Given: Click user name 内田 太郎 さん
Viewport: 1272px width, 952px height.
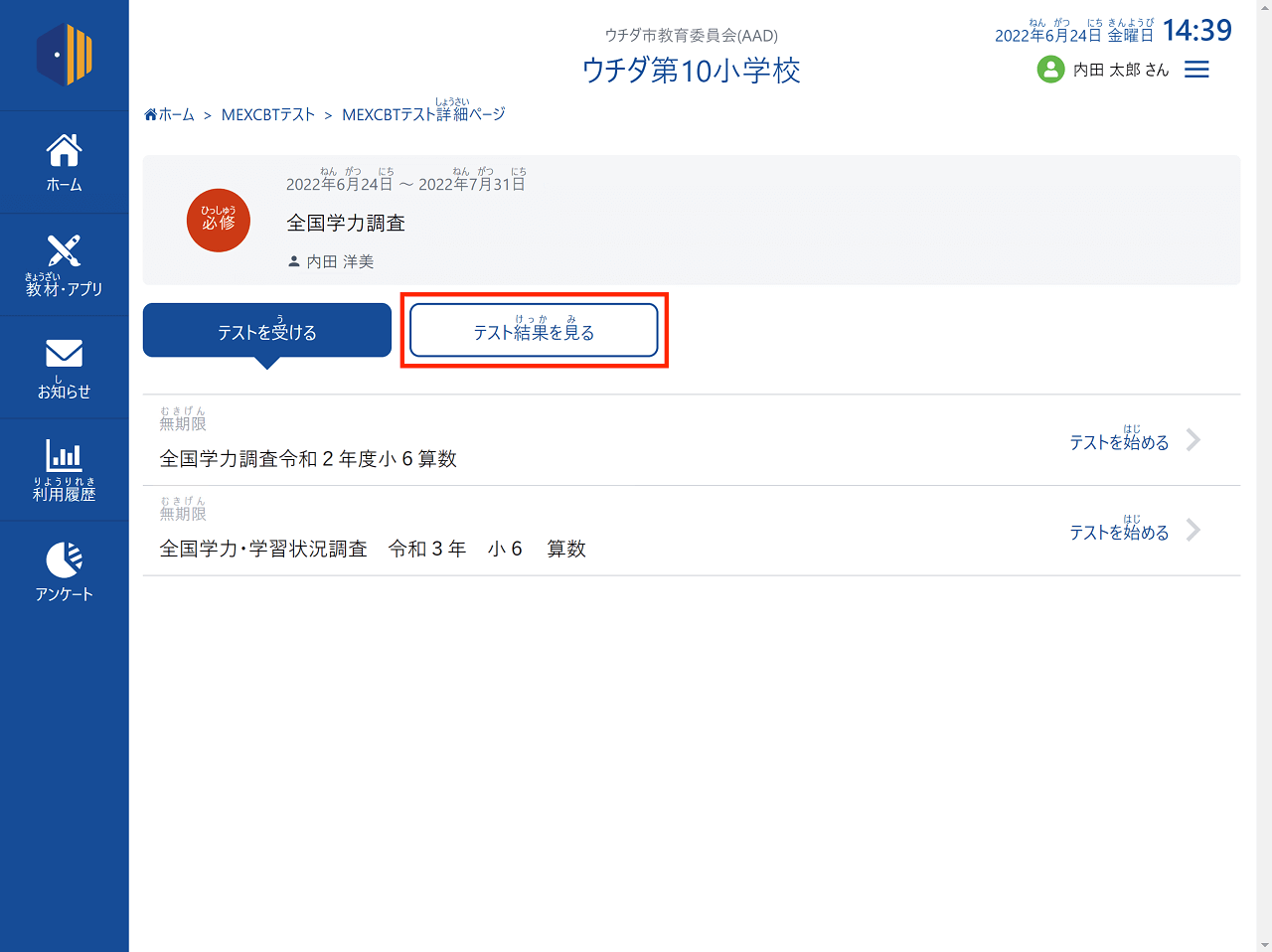Looking at the screenshot, I should point(1121,71).
